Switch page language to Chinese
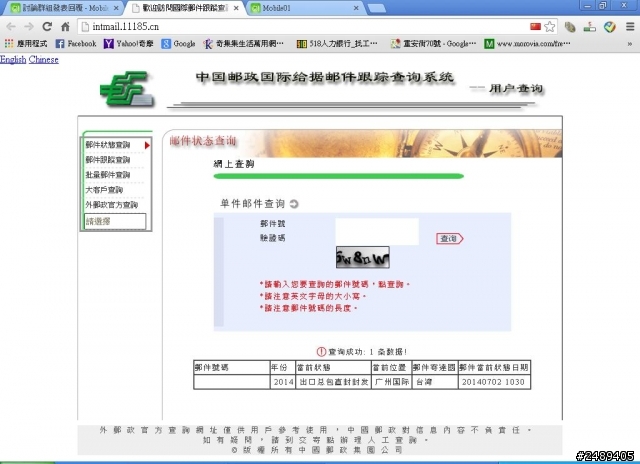This screenshot has height=464, width=640. click(x=43, y=60)
